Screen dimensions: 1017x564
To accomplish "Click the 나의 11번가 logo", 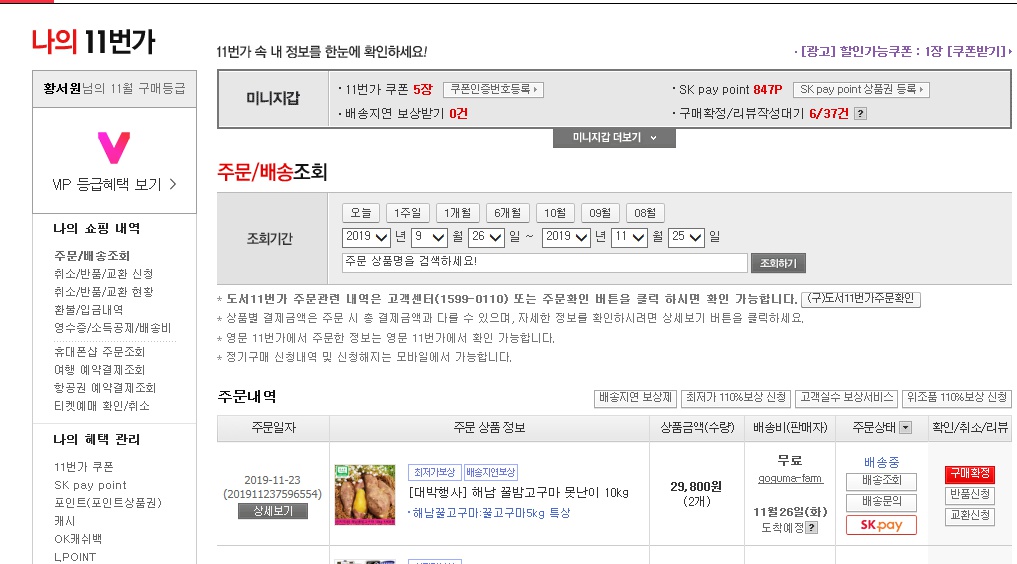I will point(93,41).
